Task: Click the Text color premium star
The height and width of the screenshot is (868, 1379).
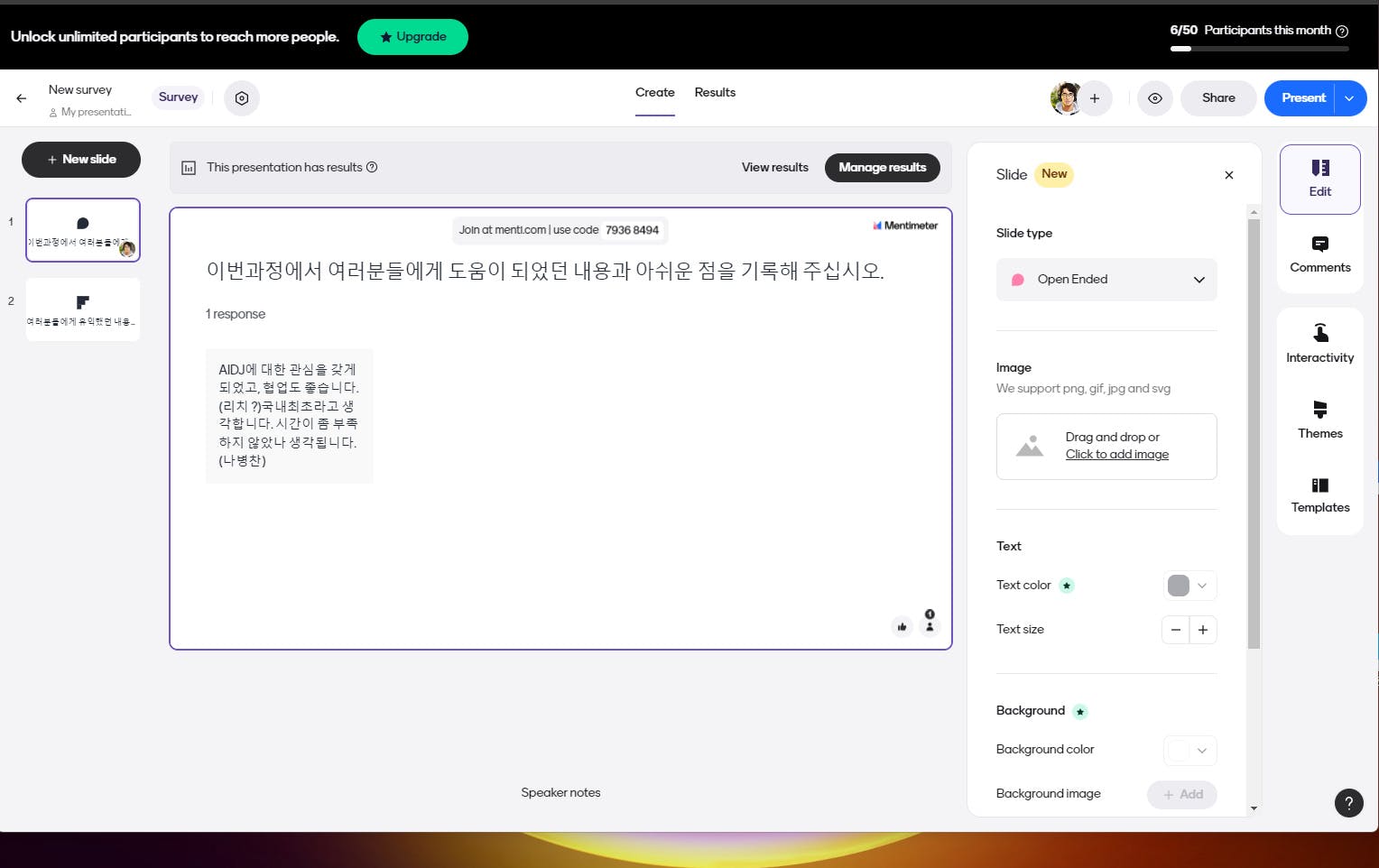Action: pos(1067,586)
